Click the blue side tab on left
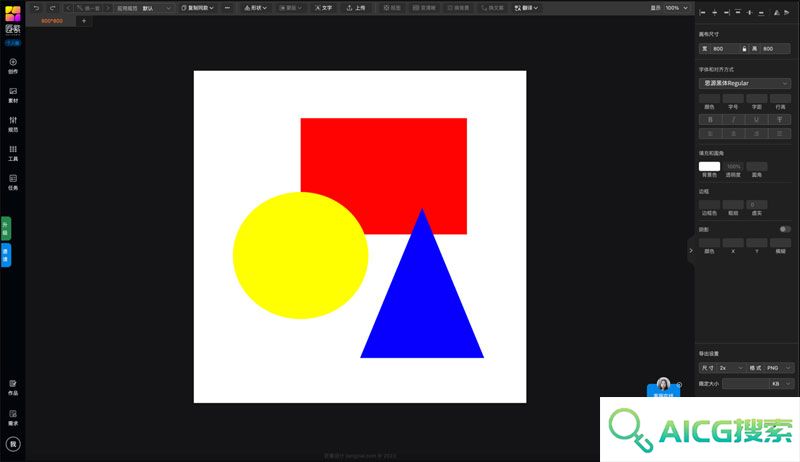This screenshot has width=800, height=462. [6, 255]
